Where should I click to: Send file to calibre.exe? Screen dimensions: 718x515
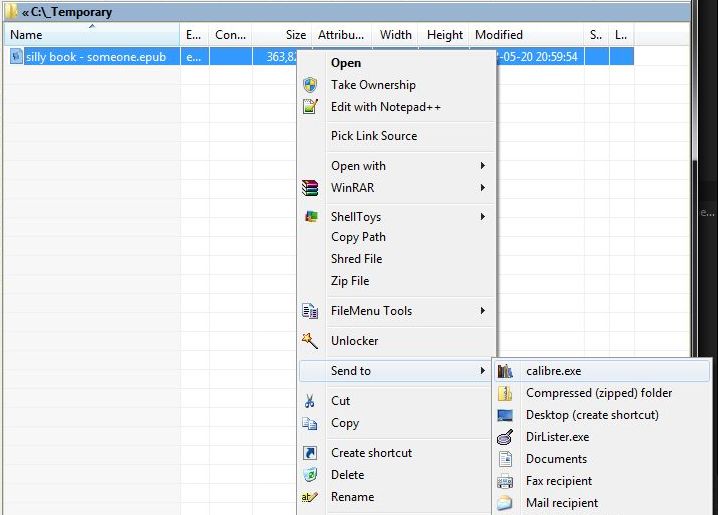point(602,371)
